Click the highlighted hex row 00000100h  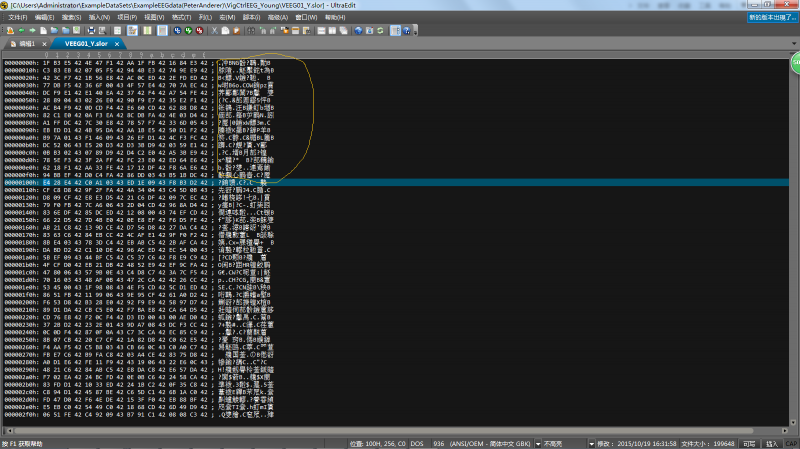pyautogui.click(x=396, y=182)
